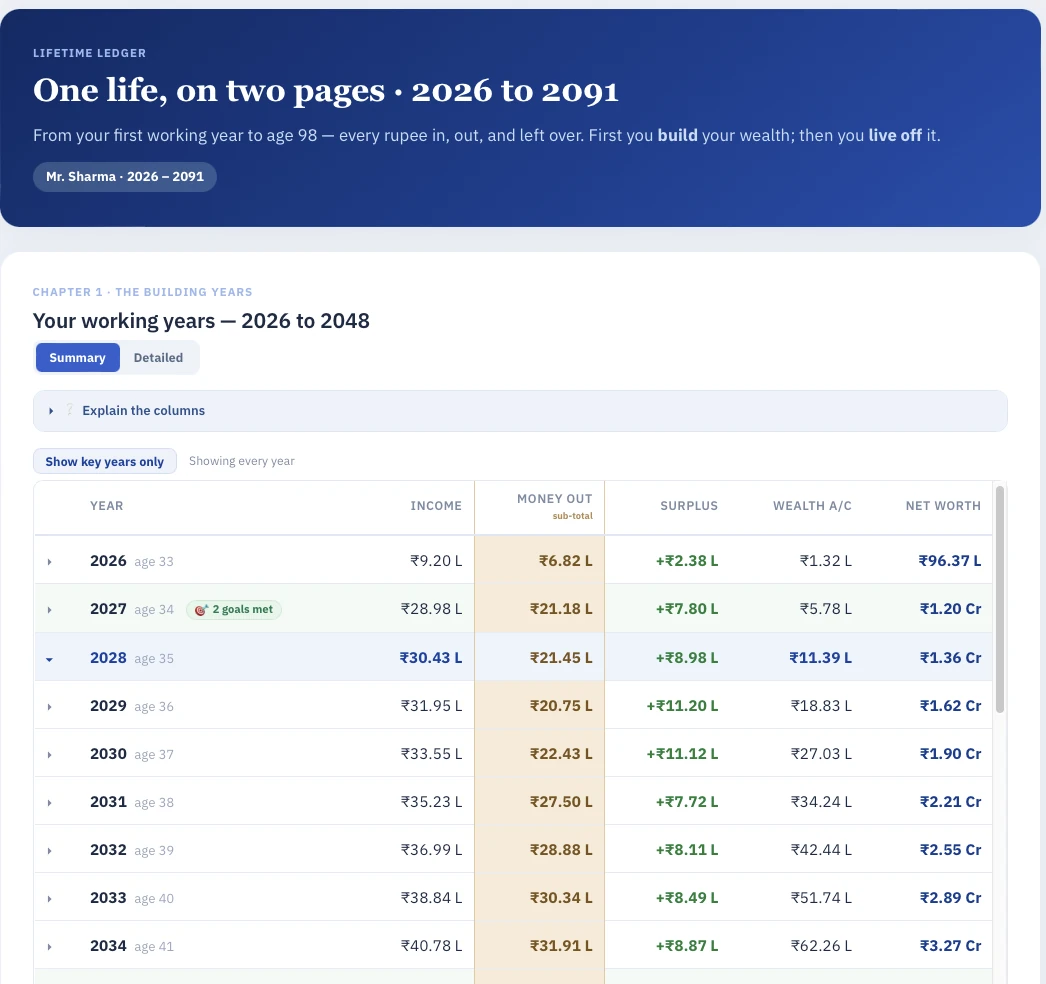The width and height of the screenshot is (1046, 984).
Task: Click the NET WORTH column header
Action: point(943,506)
